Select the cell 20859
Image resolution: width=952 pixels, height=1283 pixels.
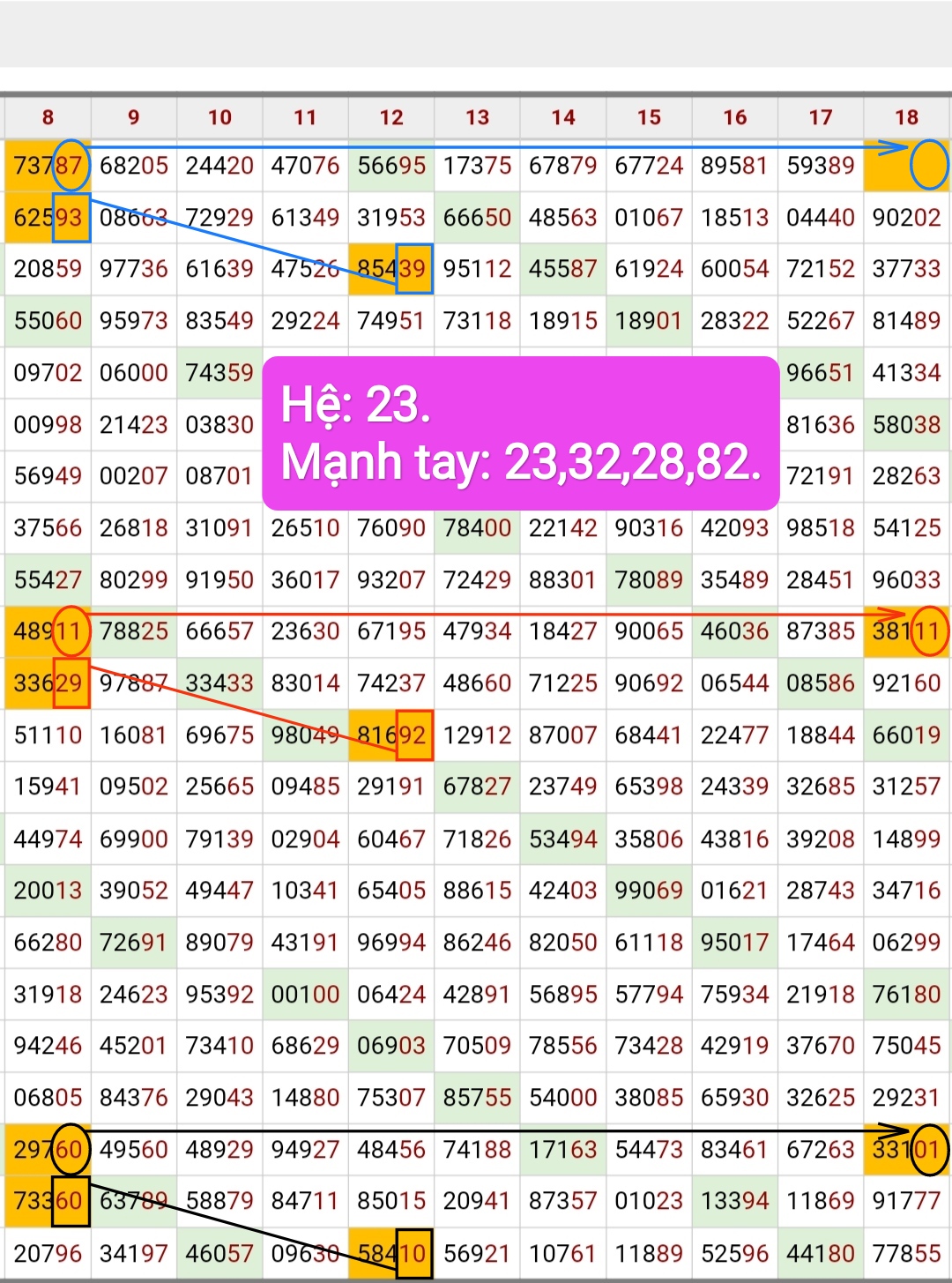click(x=48, y=269)
